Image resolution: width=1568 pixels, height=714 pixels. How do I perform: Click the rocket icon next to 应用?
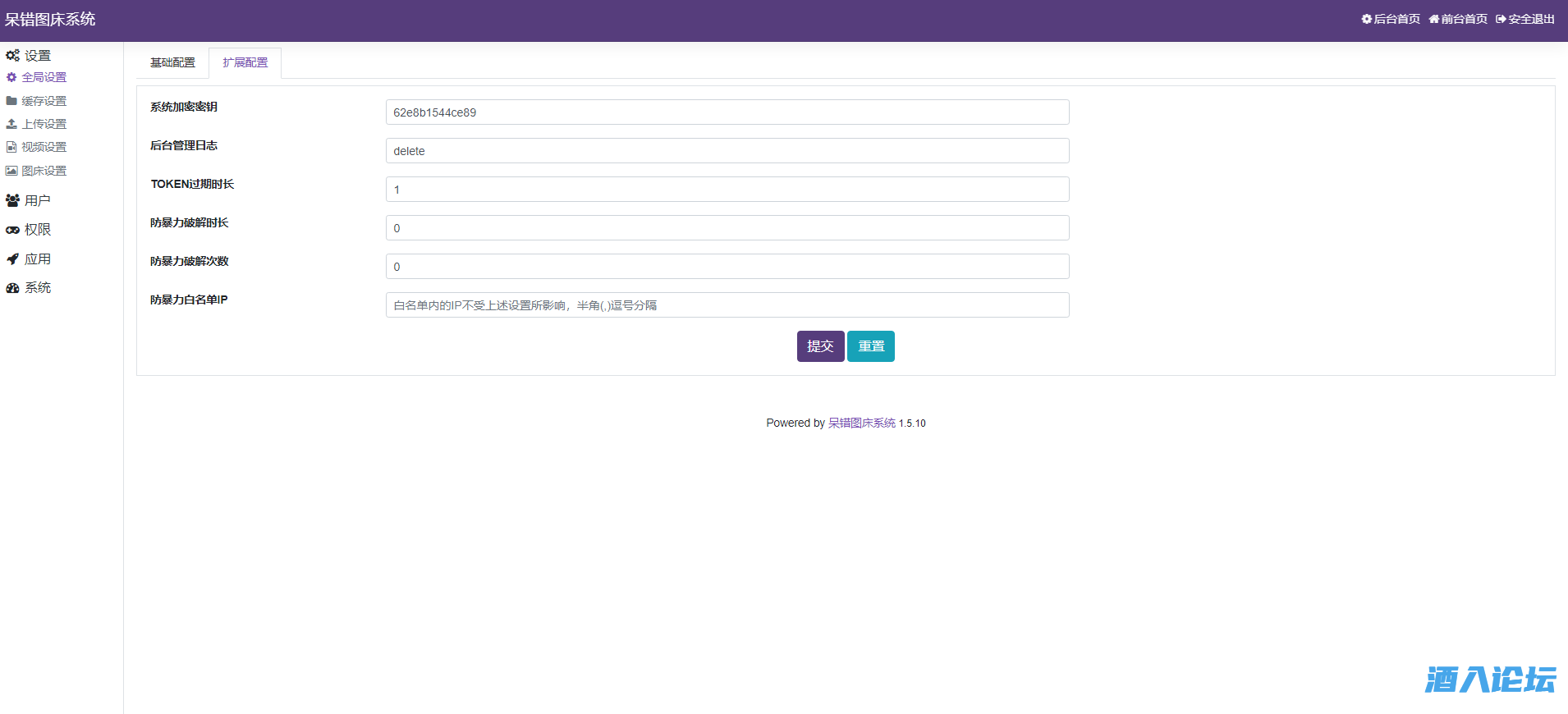click(12, 259)
